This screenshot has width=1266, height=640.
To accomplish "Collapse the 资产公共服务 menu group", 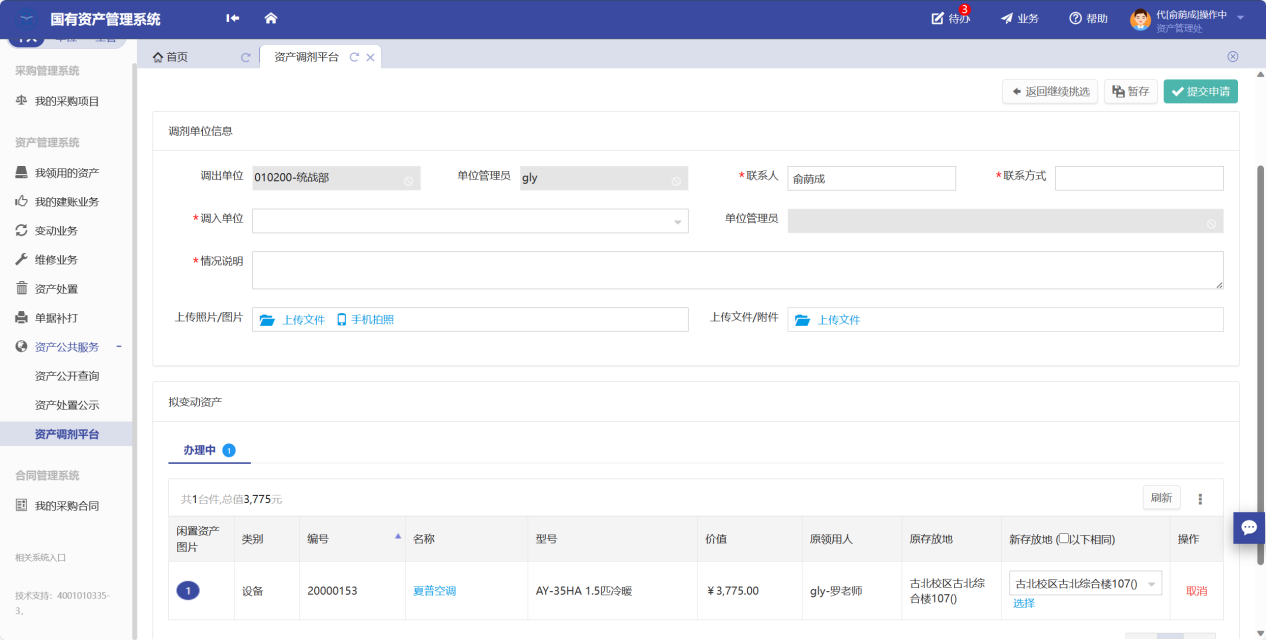I will tap(119, 347).
